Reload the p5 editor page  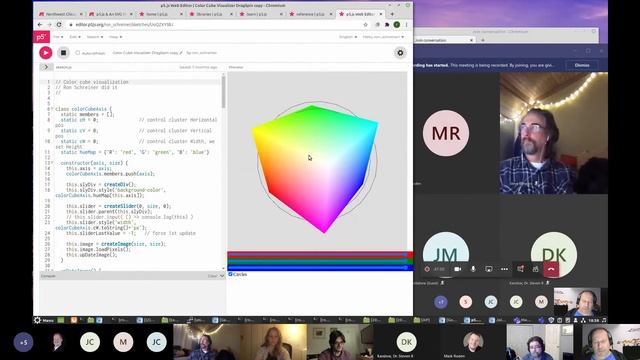(x=59, y=24)
